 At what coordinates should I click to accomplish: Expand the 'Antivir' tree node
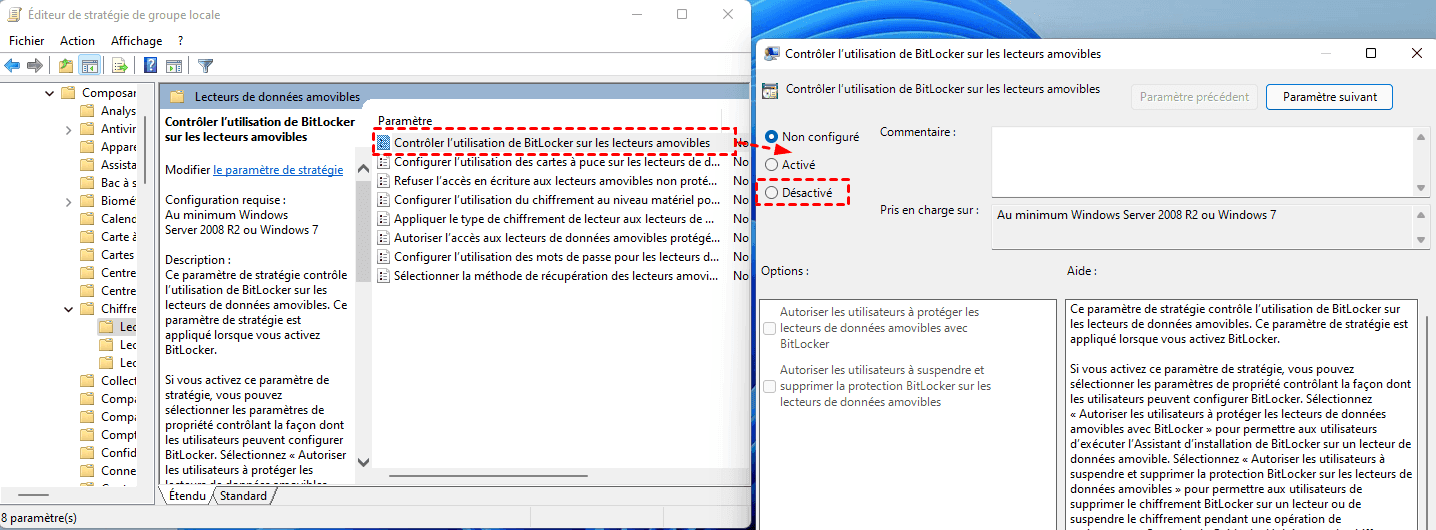point(68,129)
